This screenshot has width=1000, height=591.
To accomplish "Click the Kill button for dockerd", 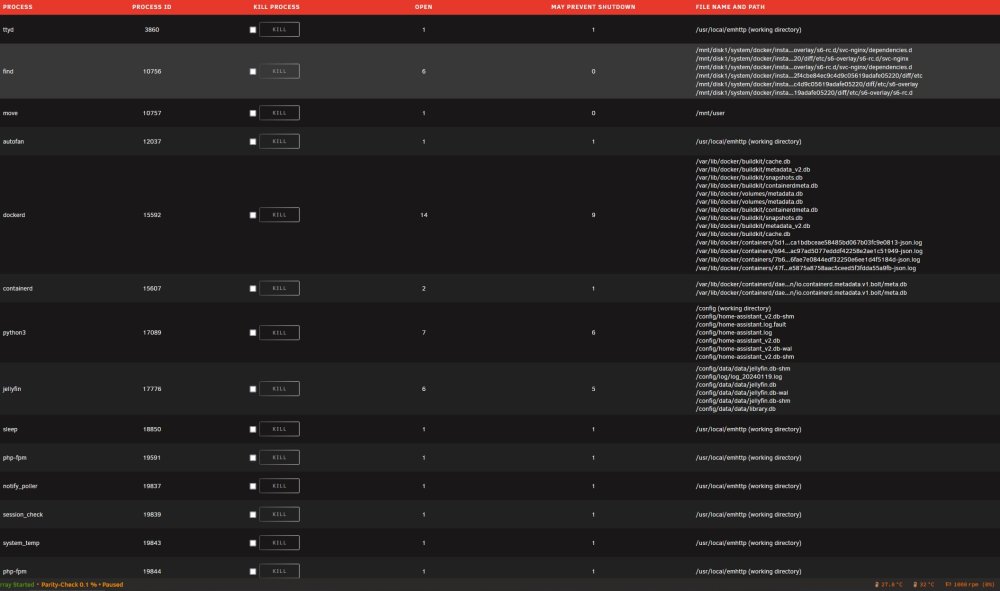I will pyautogui.click(x=279, y=215).
